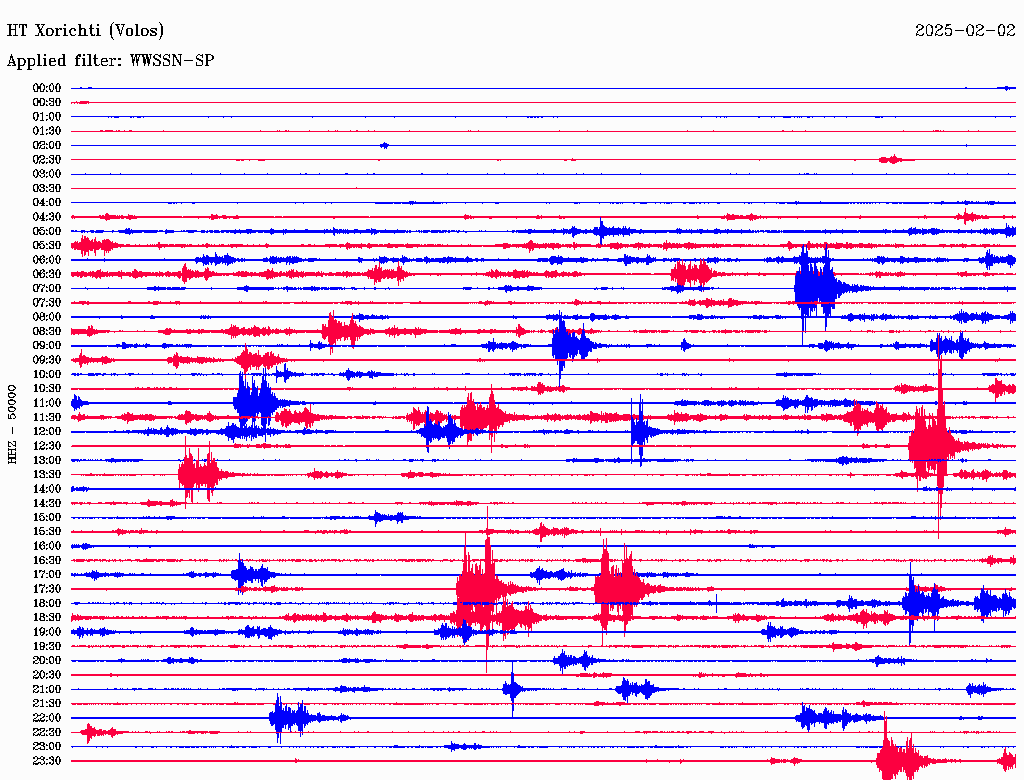Click the 10:00 time label

[47, 374]
